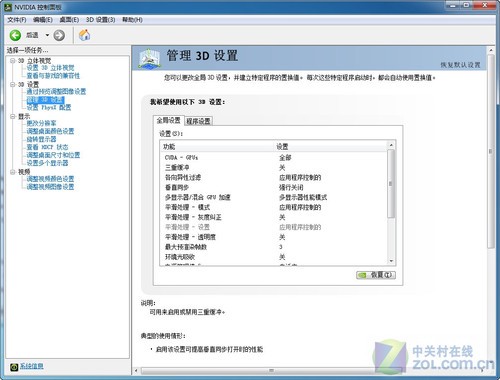
Task: Select 调整视频图像设置 in the tree
Action: pyautogui.click(x=50, y=187)
